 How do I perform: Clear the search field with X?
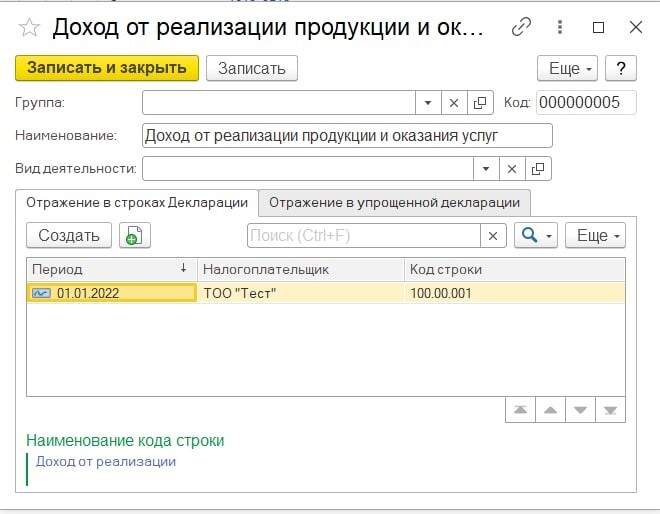click(493, 235)
